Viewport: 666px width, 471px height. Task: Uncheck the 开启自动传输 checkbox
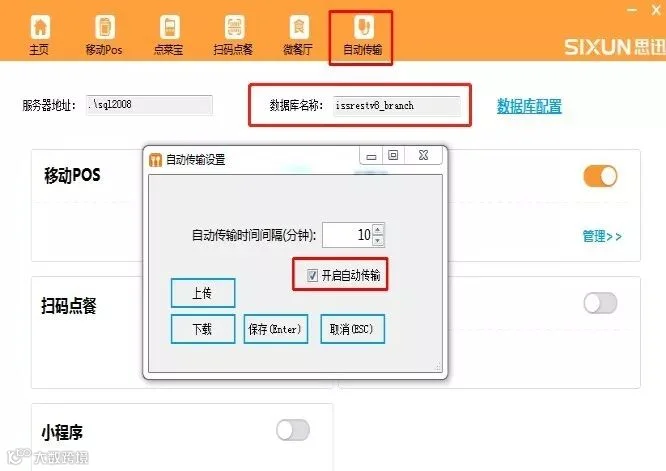point(312,276)
